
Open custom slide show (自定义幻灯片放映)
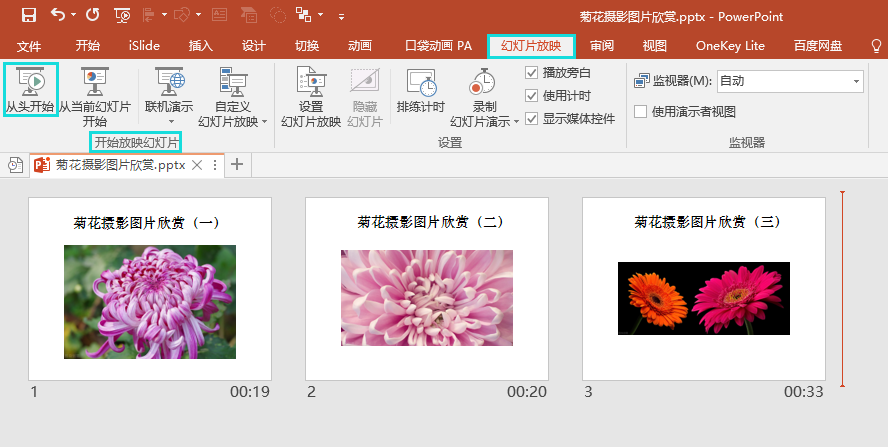click(x=233, y=97)
